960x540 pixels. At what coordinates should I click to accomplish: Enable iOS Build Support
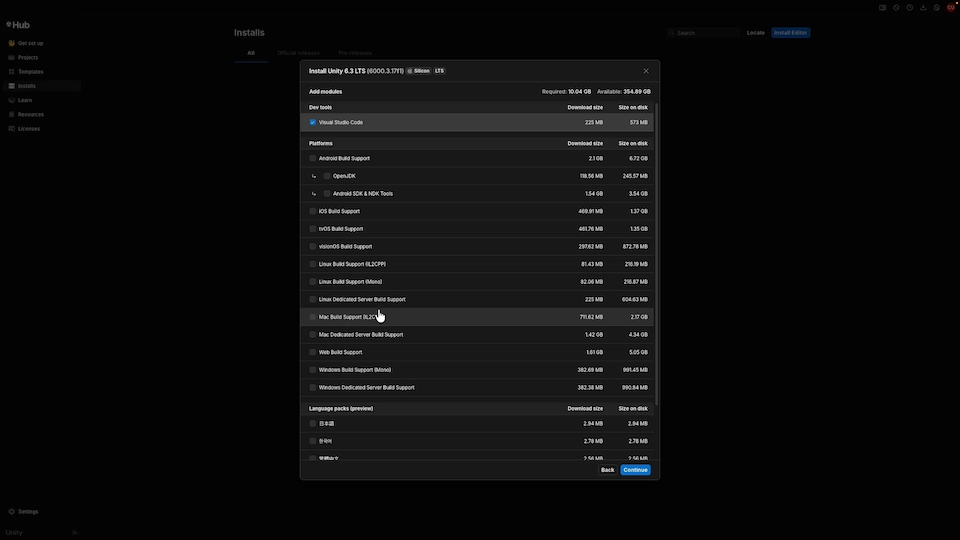[313, 212]
